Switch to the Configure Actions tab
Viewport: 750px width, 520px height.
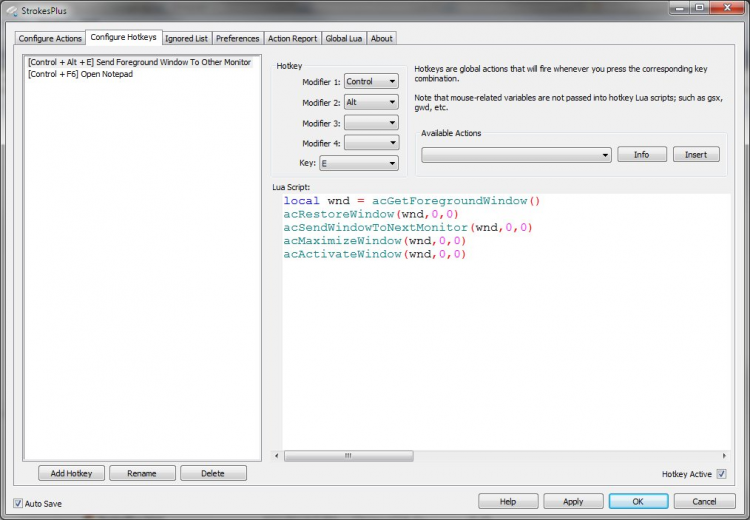pyautogui.click(x=50, y=38)
